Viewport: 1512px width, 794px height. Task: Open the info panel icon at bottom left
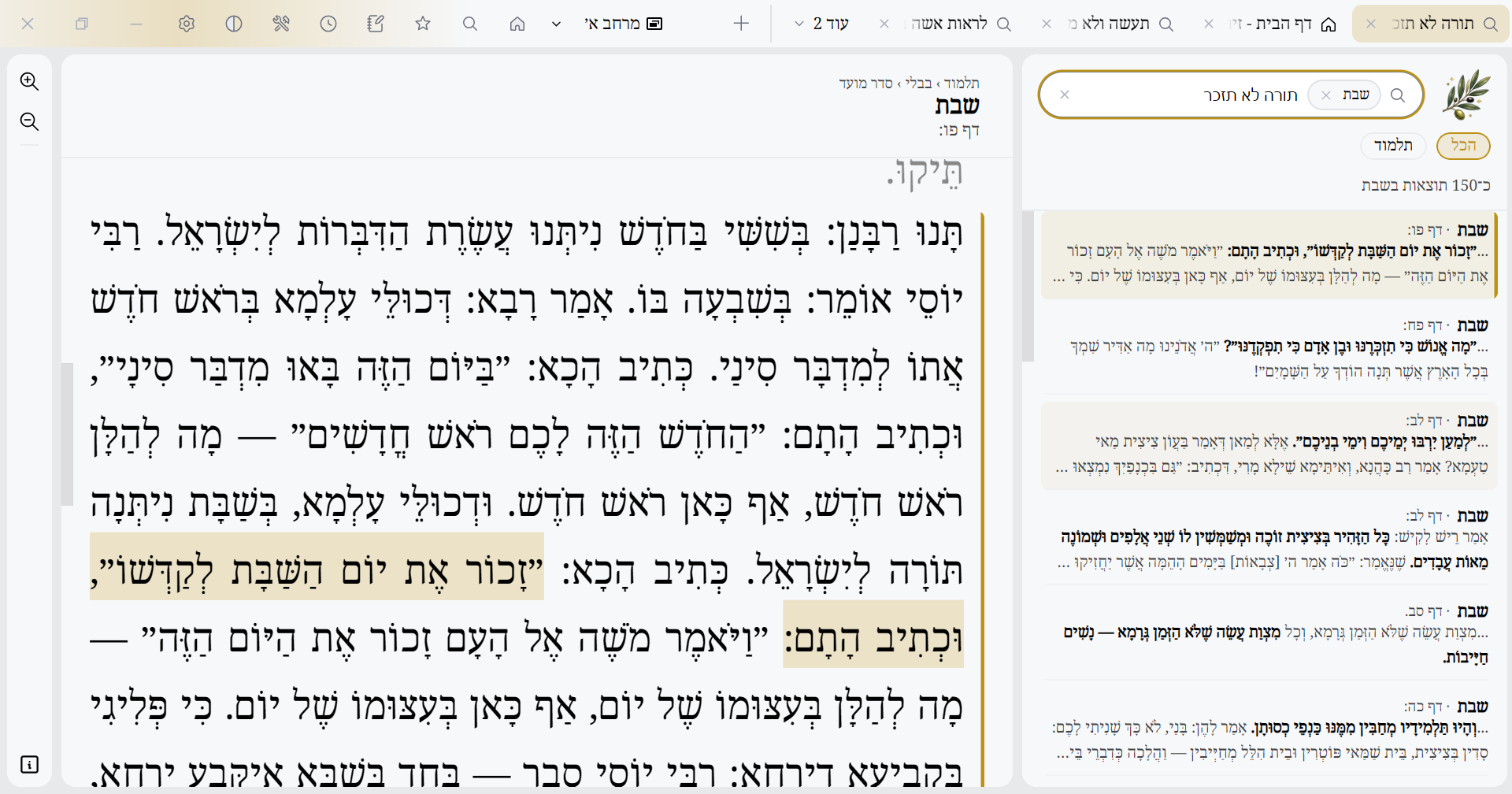pos(29,764)
